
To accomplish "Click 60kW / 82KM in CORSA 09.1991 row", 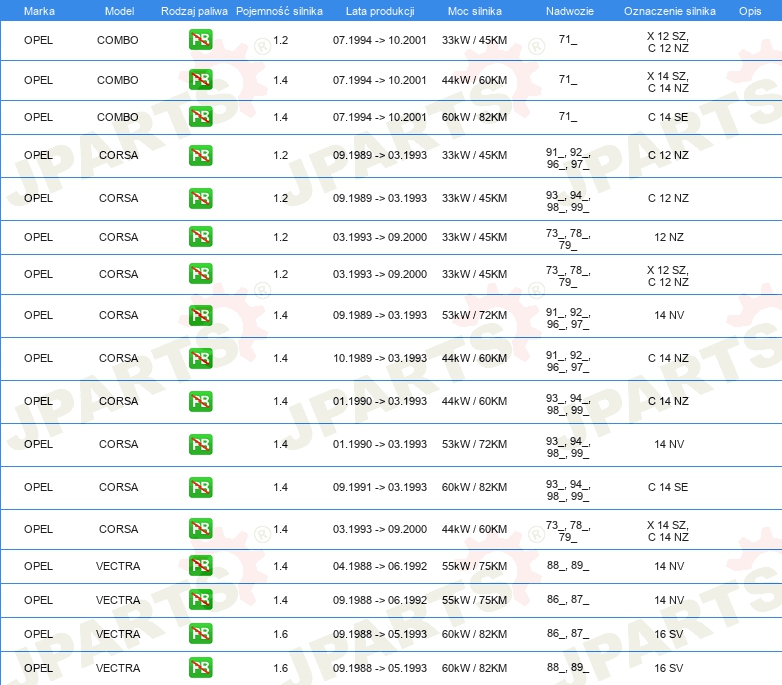I will (474, 487).
